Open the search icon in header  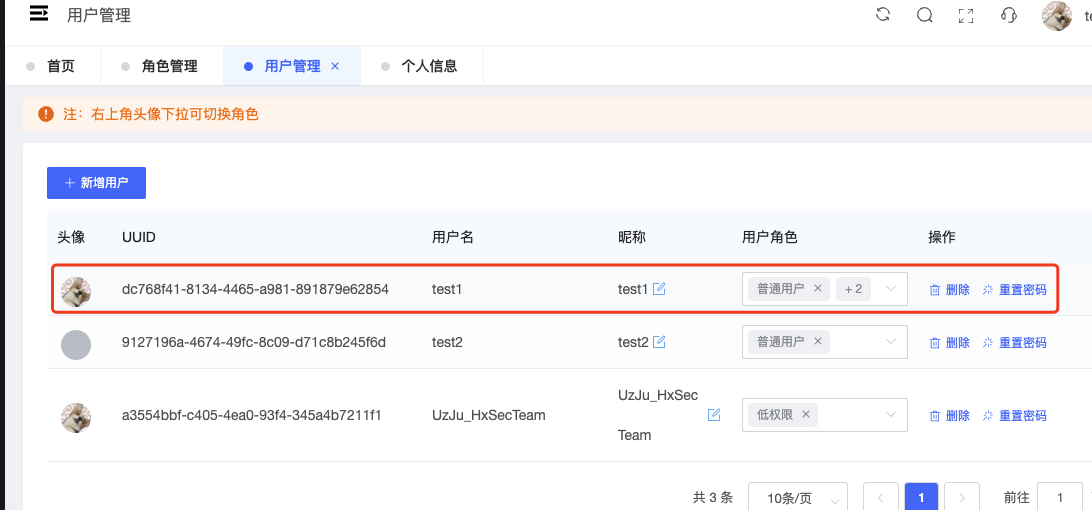(925, 15)
